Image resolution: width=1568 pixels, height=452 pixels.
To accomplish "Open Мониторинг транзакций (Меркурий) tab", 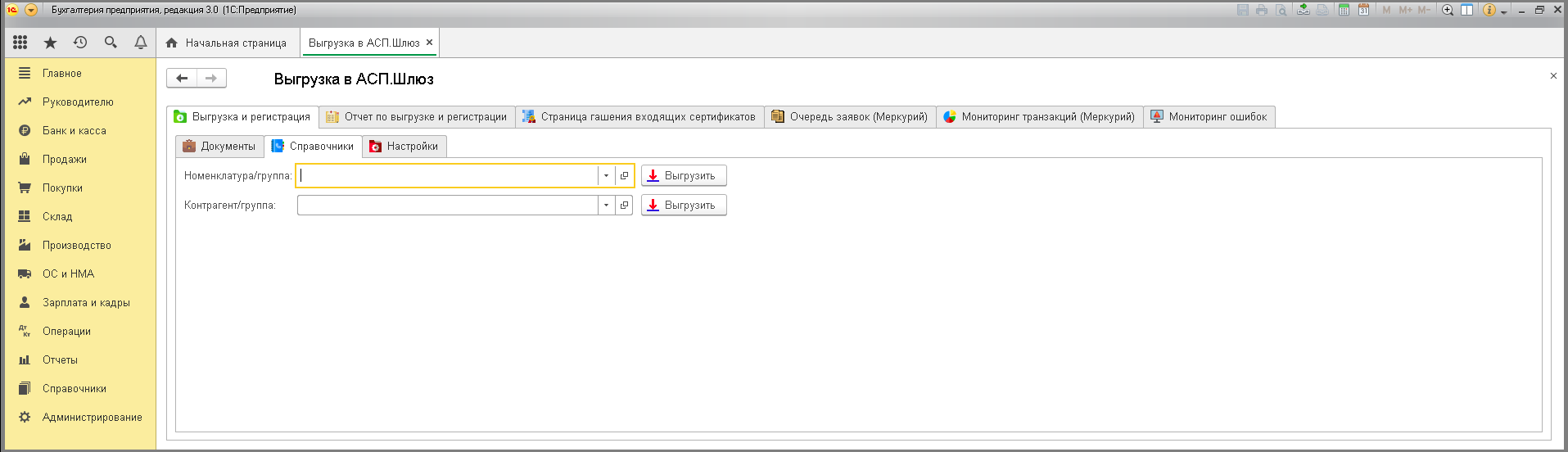I will coord(1040,117).
